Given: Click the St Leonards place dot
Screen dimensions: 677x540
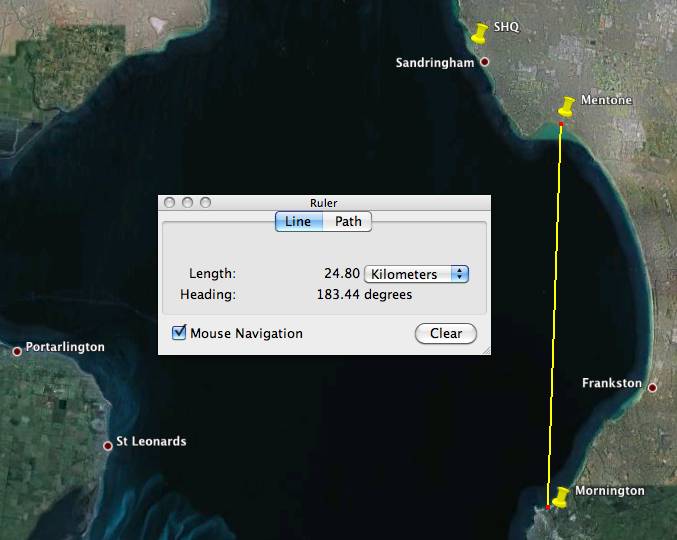Looking at the screenshot, I should tap(108, 445).
